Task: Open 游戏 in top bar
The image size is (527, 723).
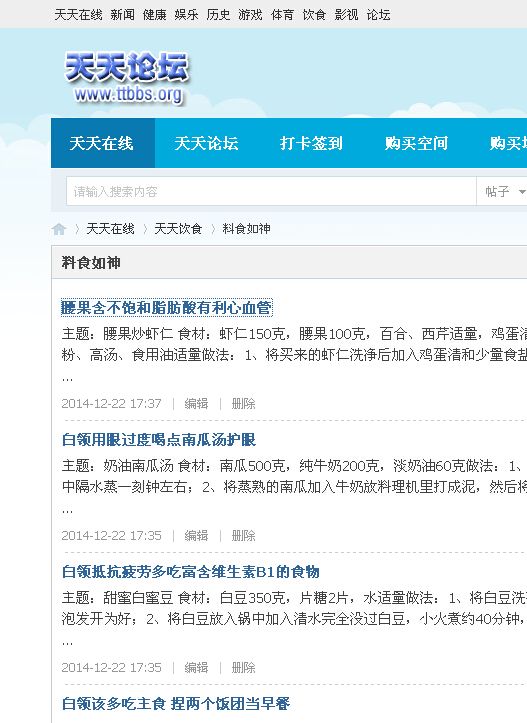Action: (250, 15)
